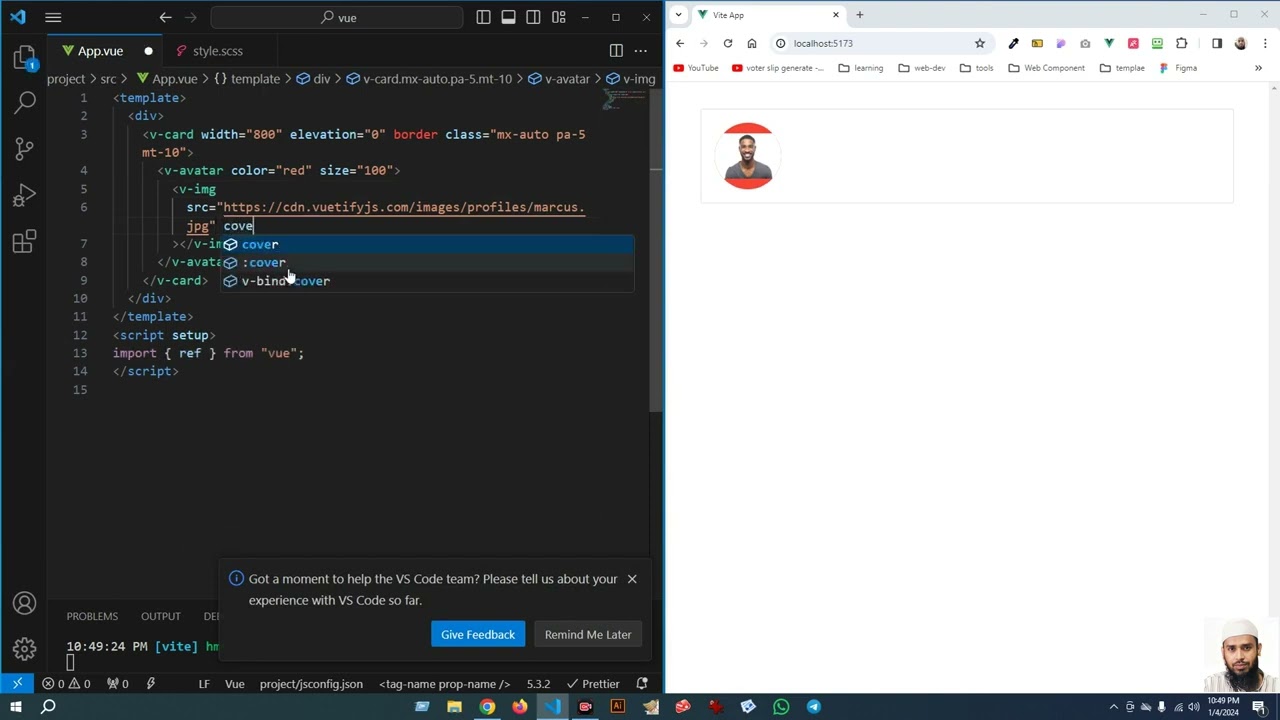
Task: Go back in VS Code navigation
Action: (166, 17)
